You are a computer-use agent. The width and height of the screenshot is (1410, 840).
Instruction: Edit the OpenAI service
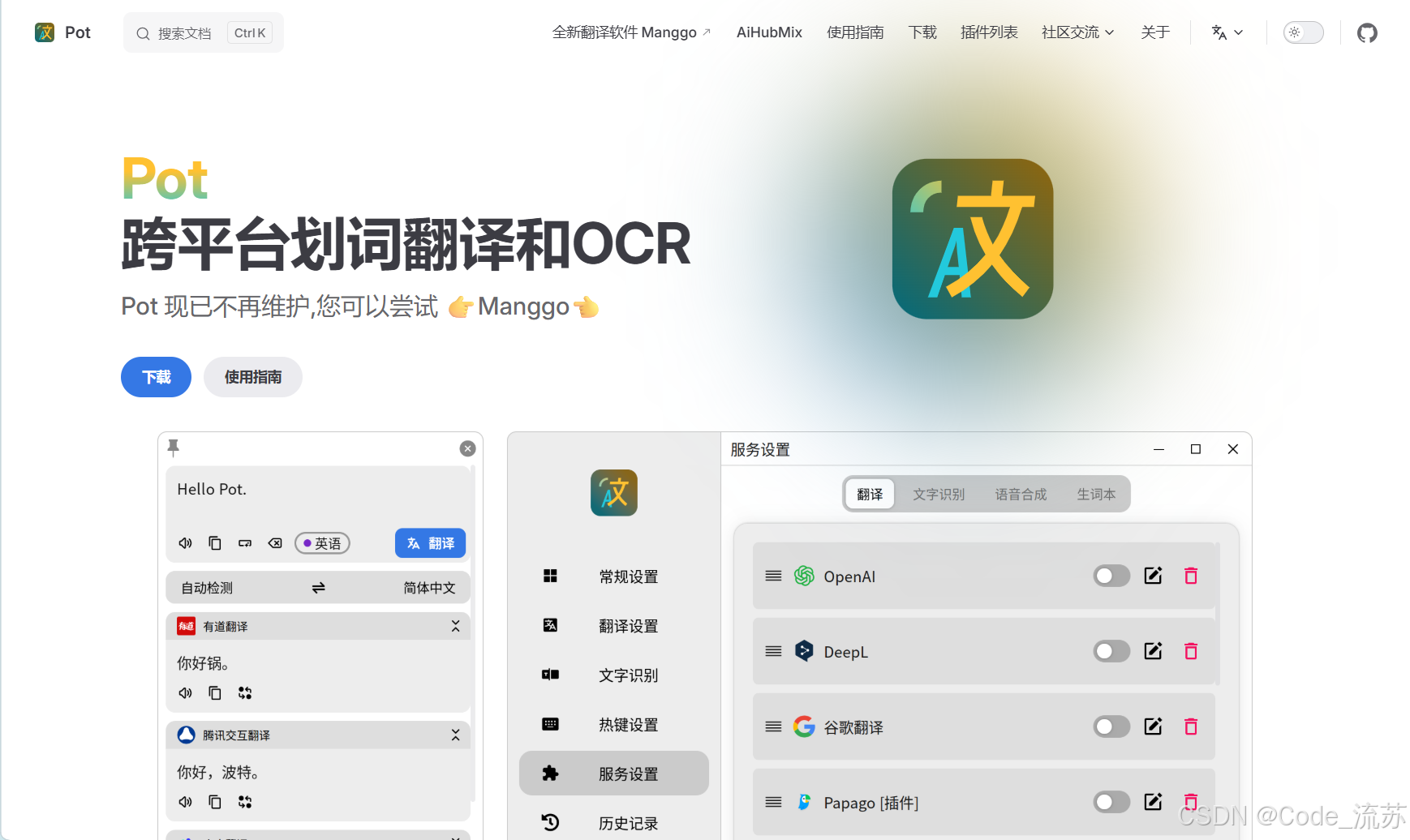coord(1153,576)
